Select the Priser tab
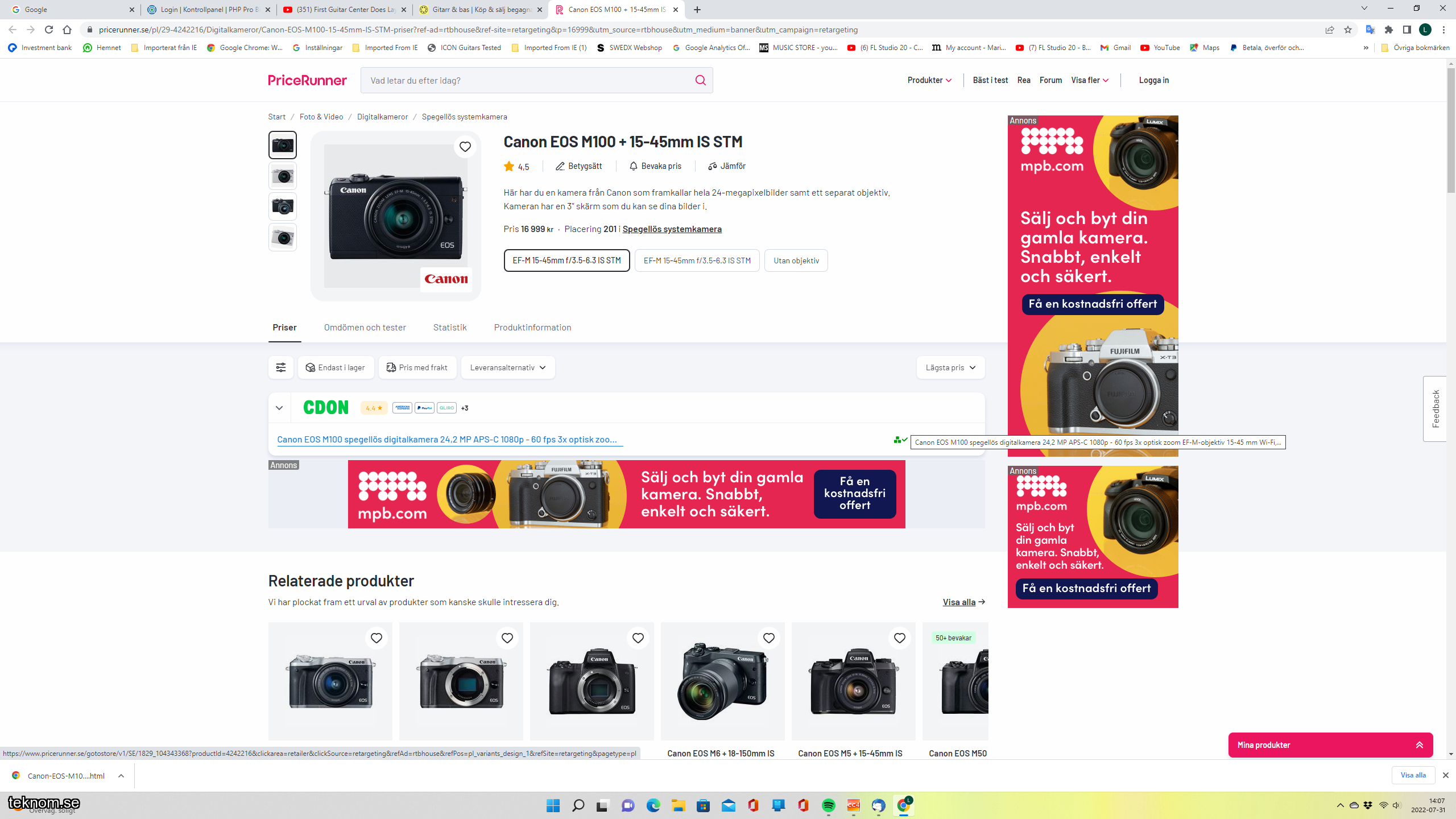1456x819 pixels. 284,328
